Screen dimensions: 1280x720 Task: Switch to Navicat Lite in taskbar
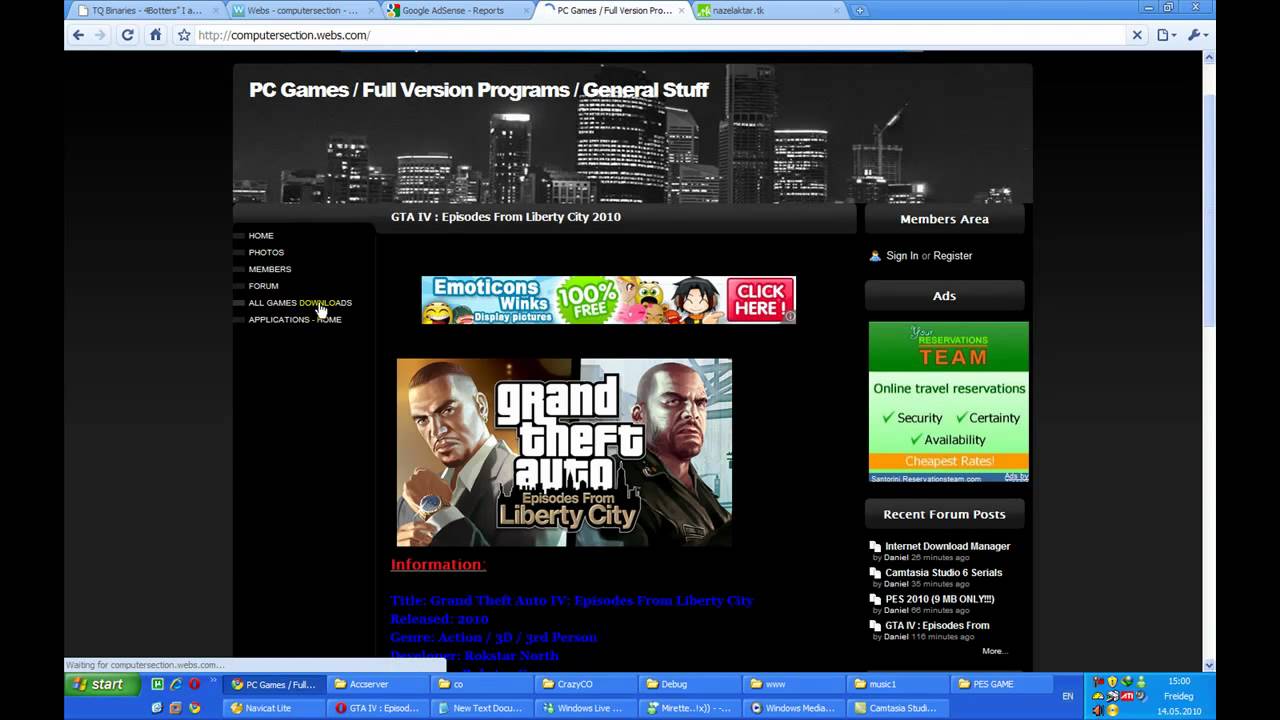276,708
